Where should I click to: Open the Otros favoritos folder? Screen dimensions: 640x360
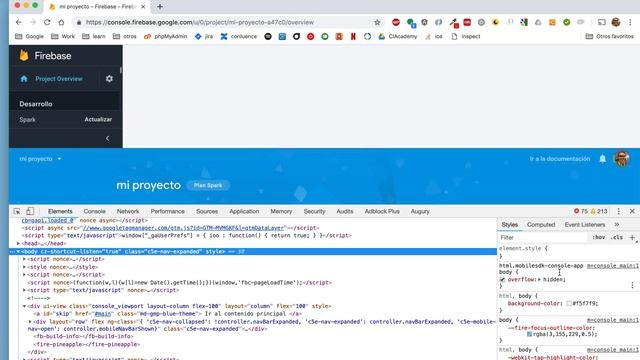[609, 36]
